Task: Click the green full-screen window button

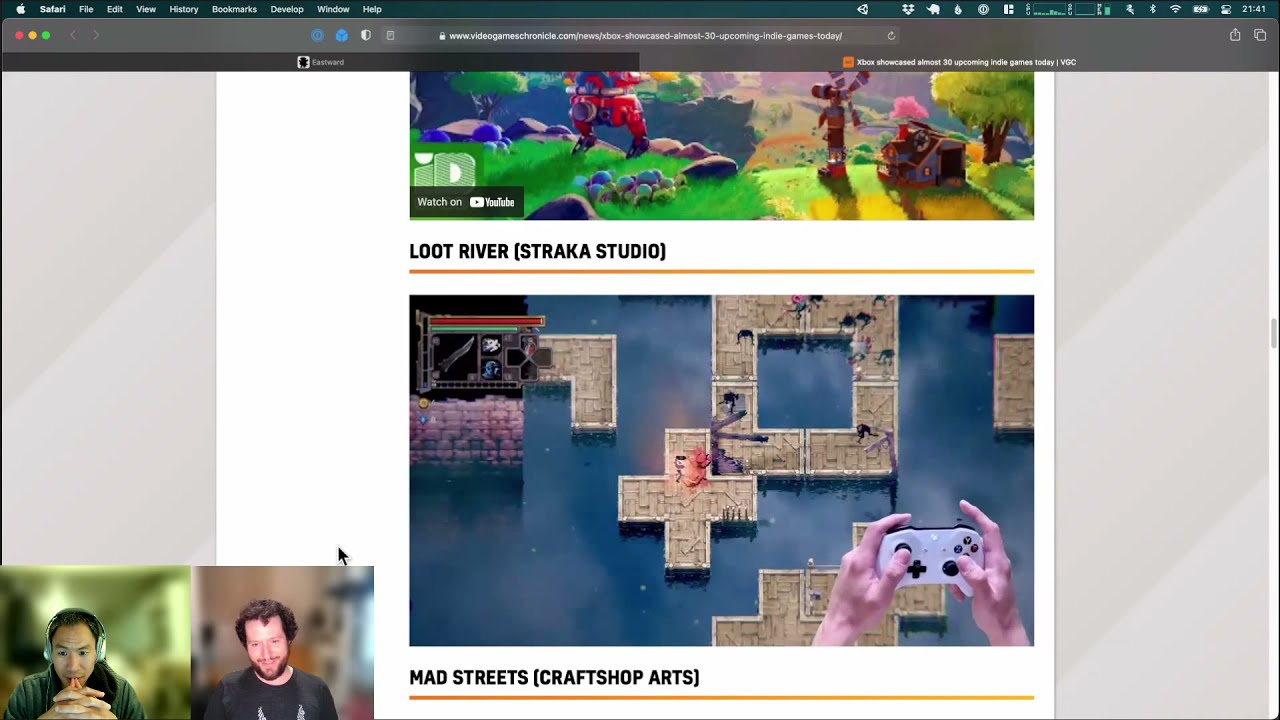Action: pos(46,35)
